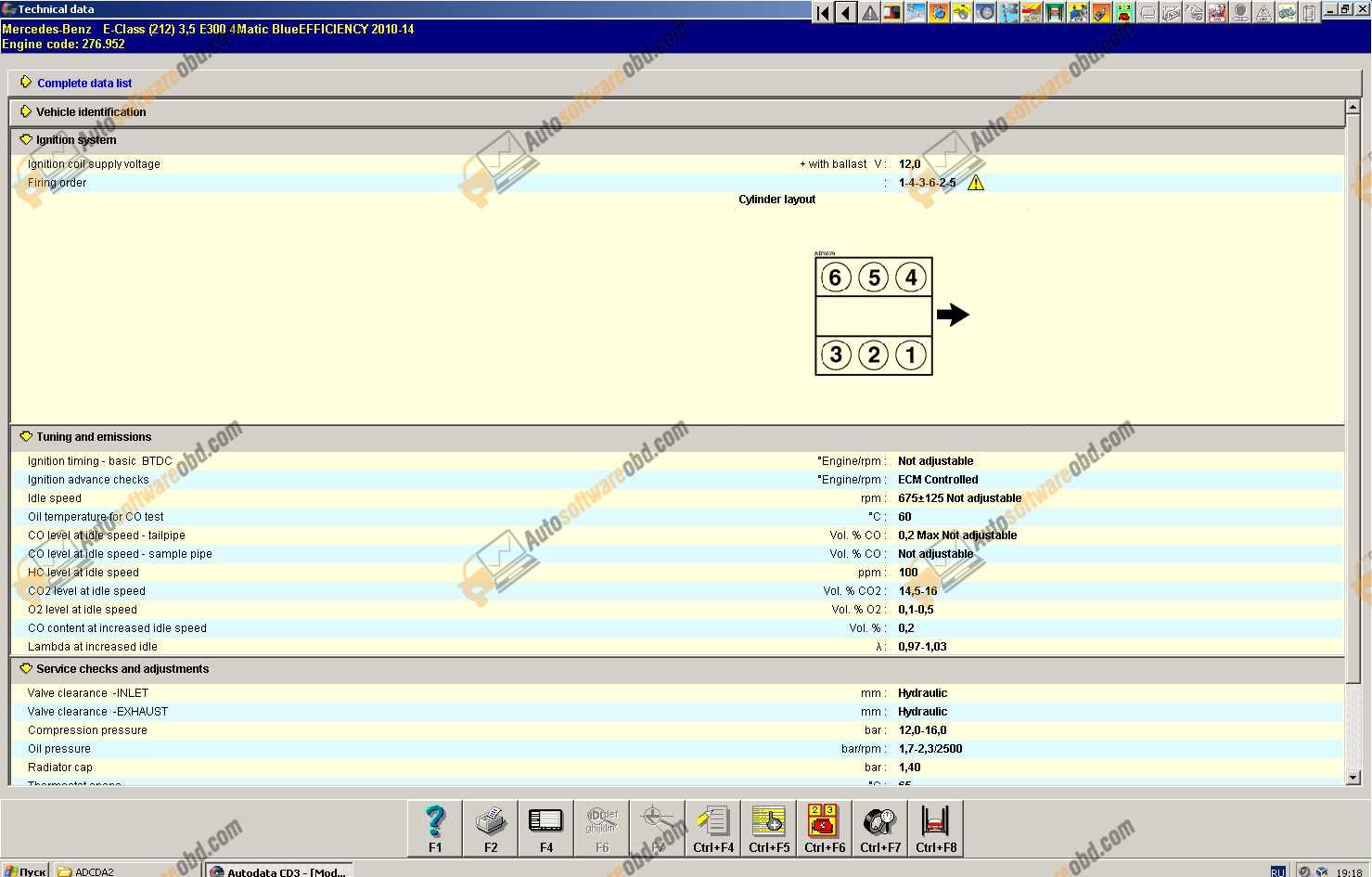1372x877 pixels.
Task: Select the Ctrl+F5 hand pointer list icon
Action: 769,828
